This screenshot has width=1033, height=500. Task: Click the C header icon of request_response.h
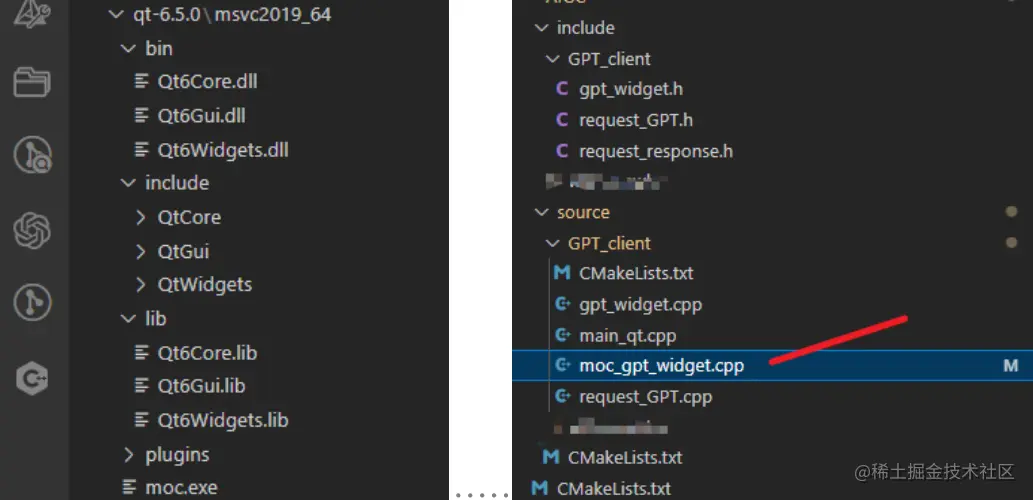562,151
